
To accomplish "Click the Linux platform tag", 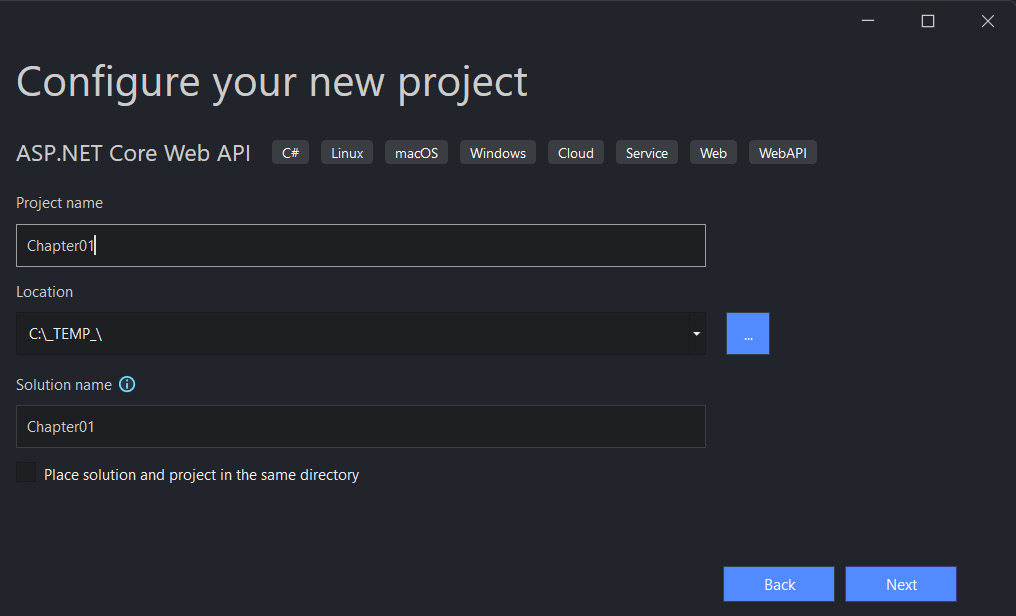I will [347, 153].
